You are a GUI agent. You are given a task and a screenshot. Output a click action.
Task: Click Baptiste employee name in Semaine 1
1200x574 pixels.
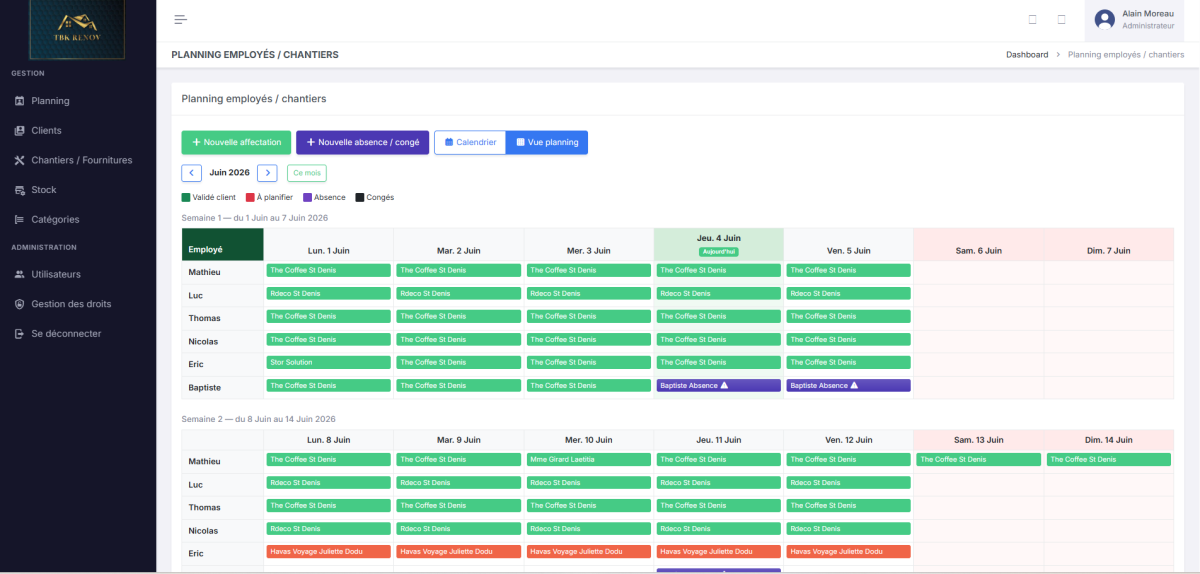204,387
